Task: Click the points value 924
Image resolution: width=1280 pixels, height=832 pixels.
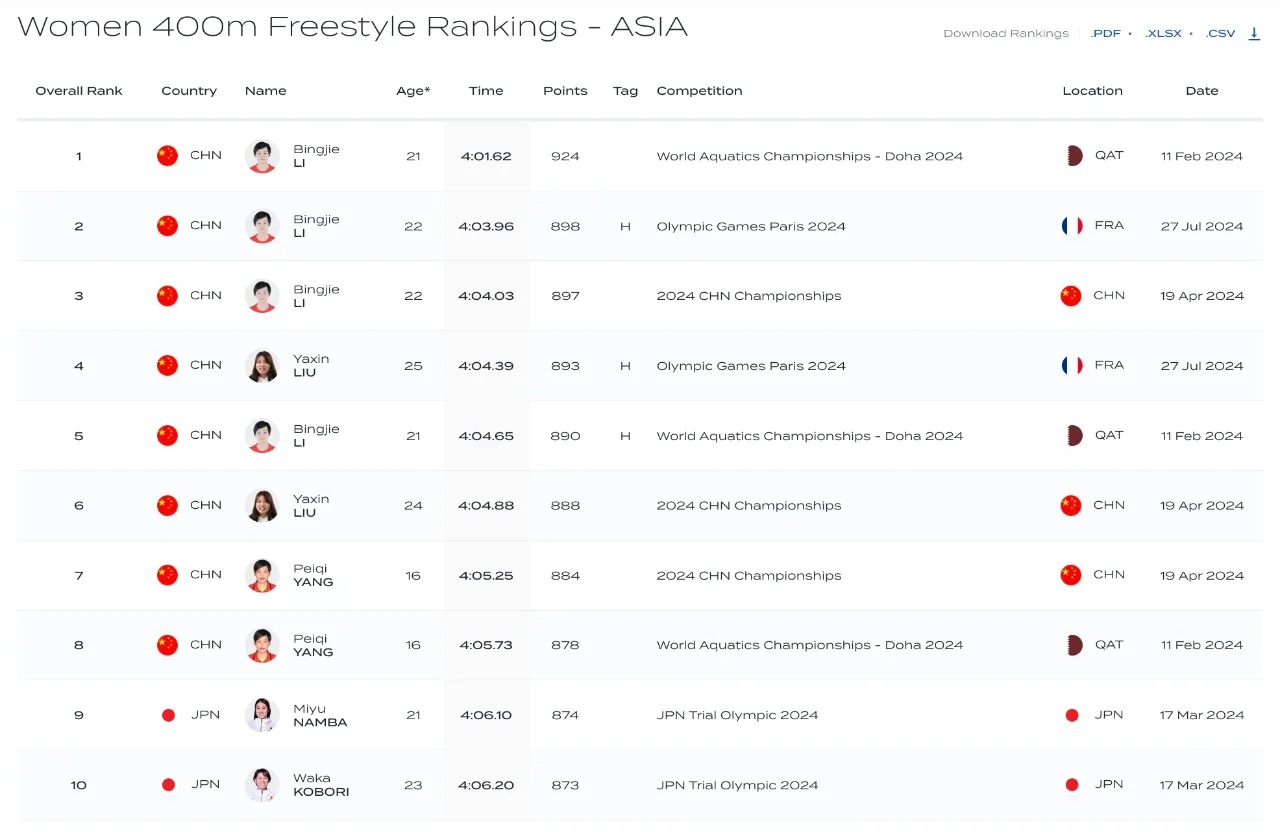Action: [x=565, y=156]
